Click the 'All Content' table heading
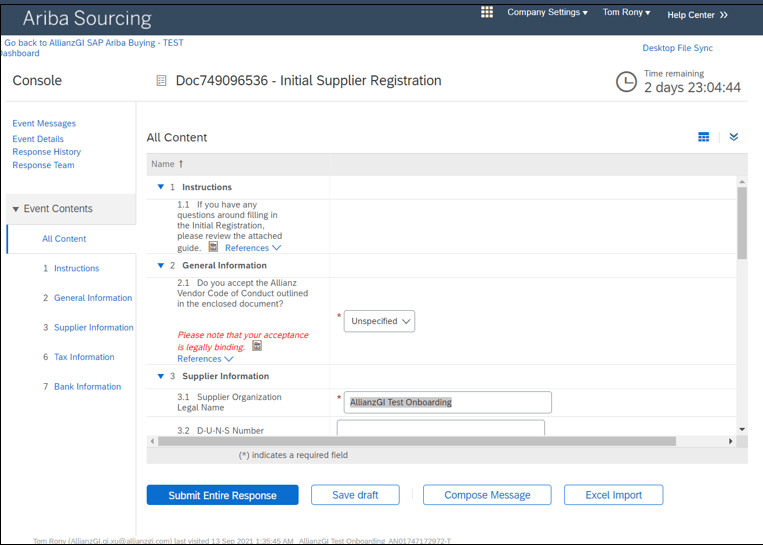763x545 pixels. pos(177,138)
